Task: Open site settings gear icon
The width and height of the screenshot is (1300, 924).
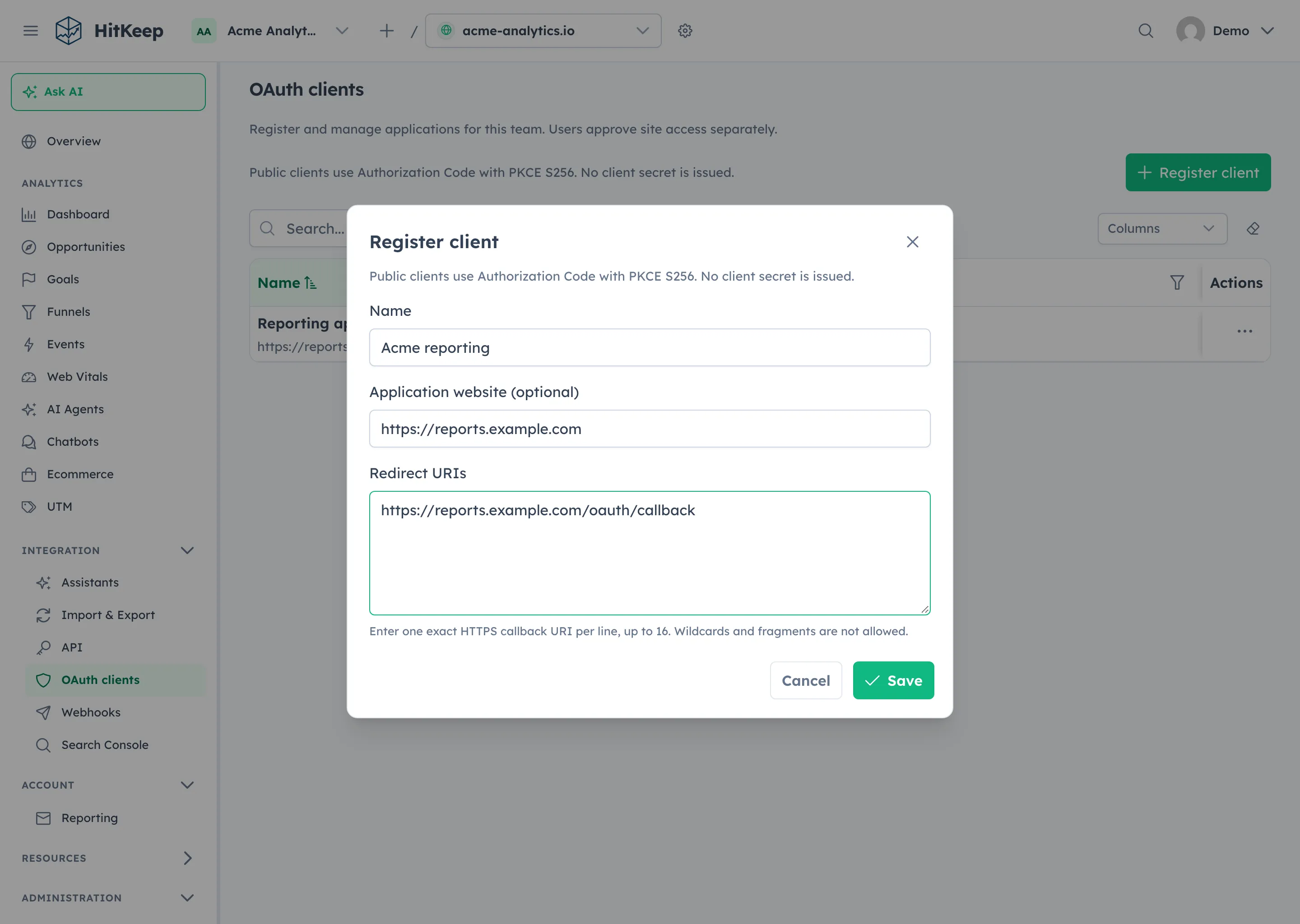Action: coord(685,31)
